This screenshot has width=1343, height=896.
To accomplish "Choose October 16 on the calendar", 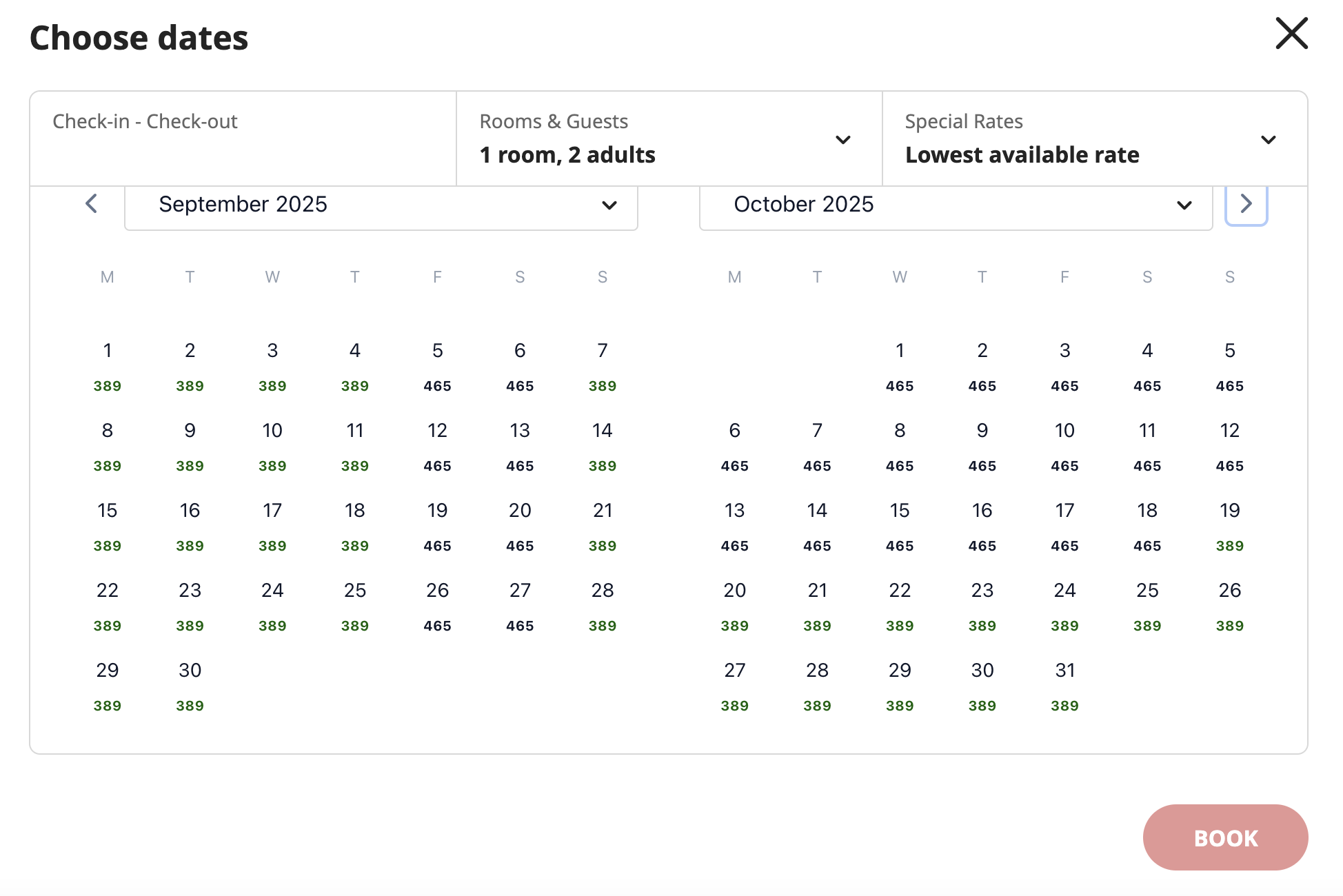I will (x=982, y=527).
